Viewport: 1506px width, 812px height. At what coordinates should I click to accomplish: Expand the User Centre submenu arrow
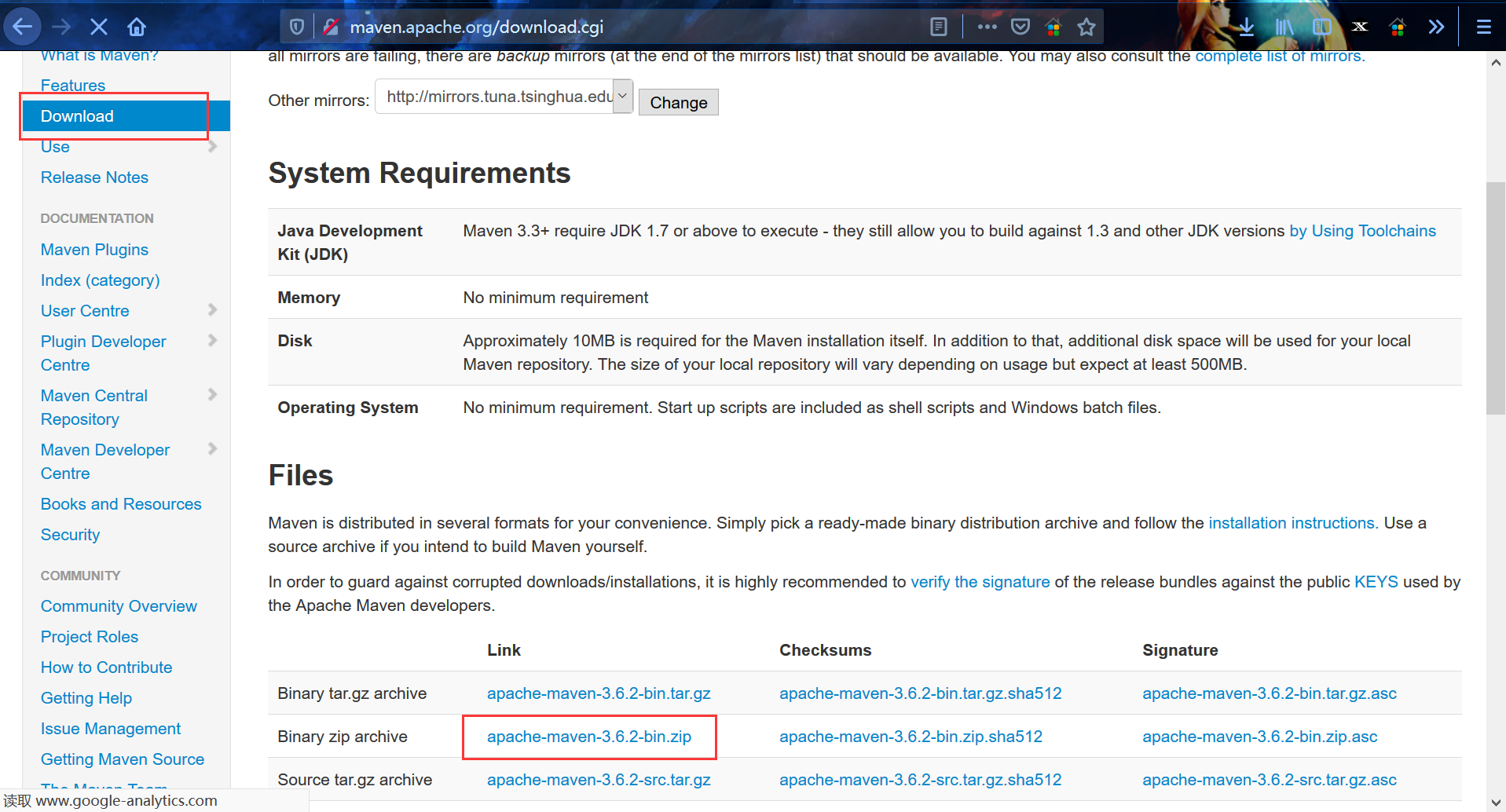[212, 309]
